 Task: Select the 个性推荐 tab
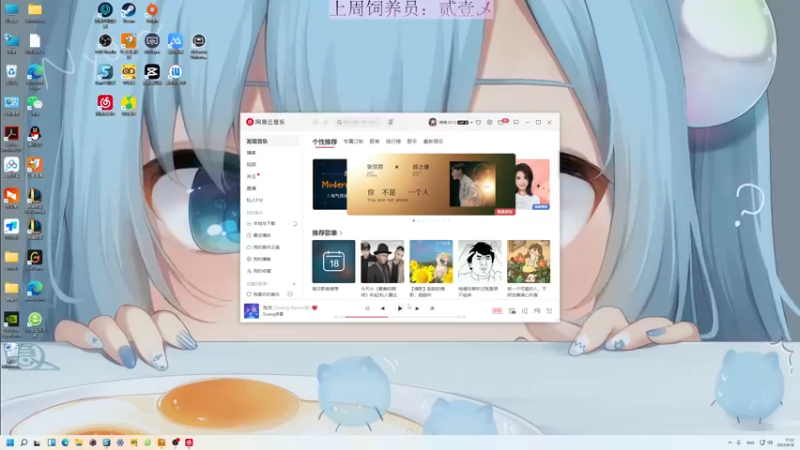click(324, 142)
